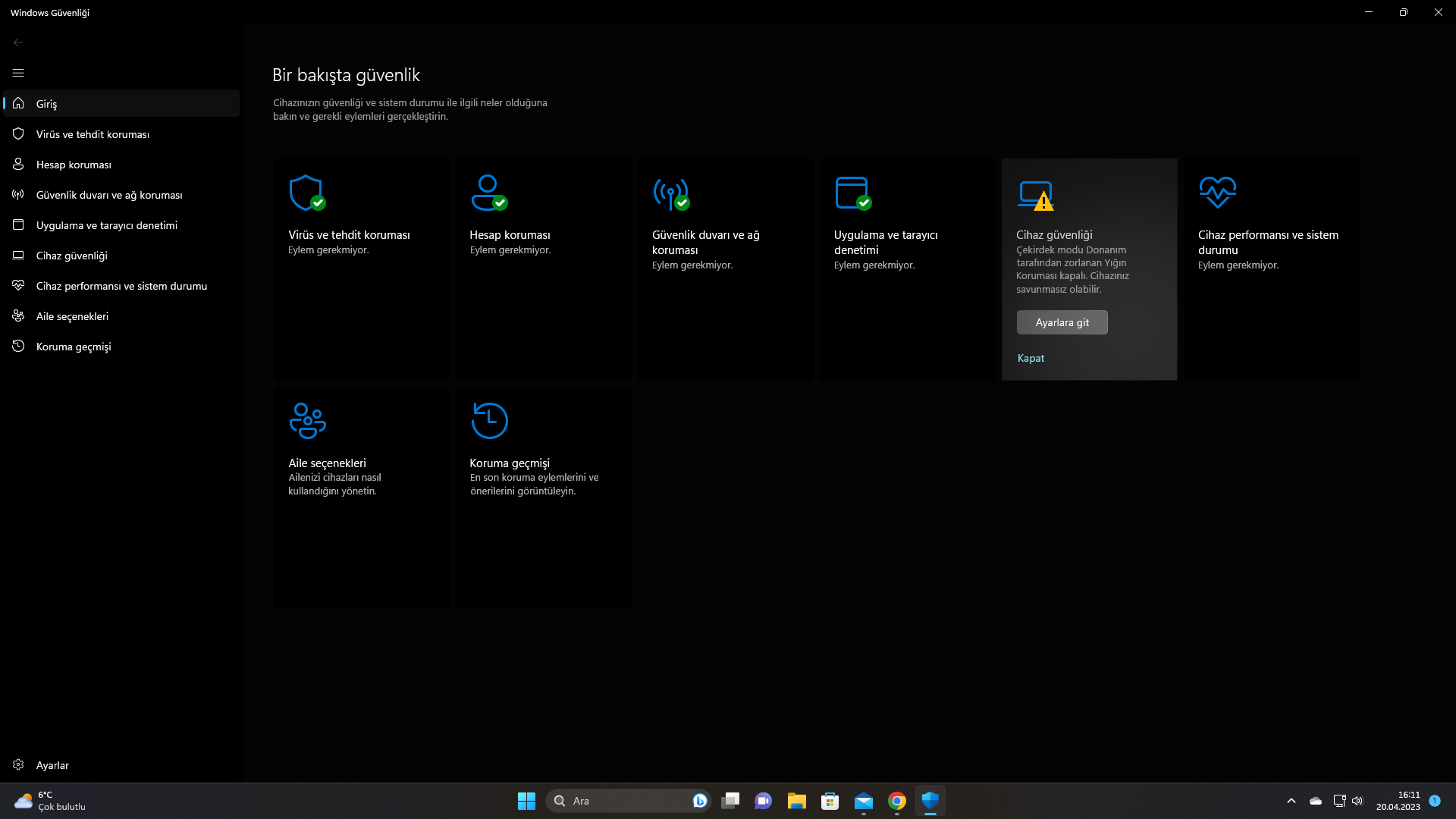Expand the system tray hidden icons chevron
The height and width of the screenshot is (819, 1456).
(1291, 801)
